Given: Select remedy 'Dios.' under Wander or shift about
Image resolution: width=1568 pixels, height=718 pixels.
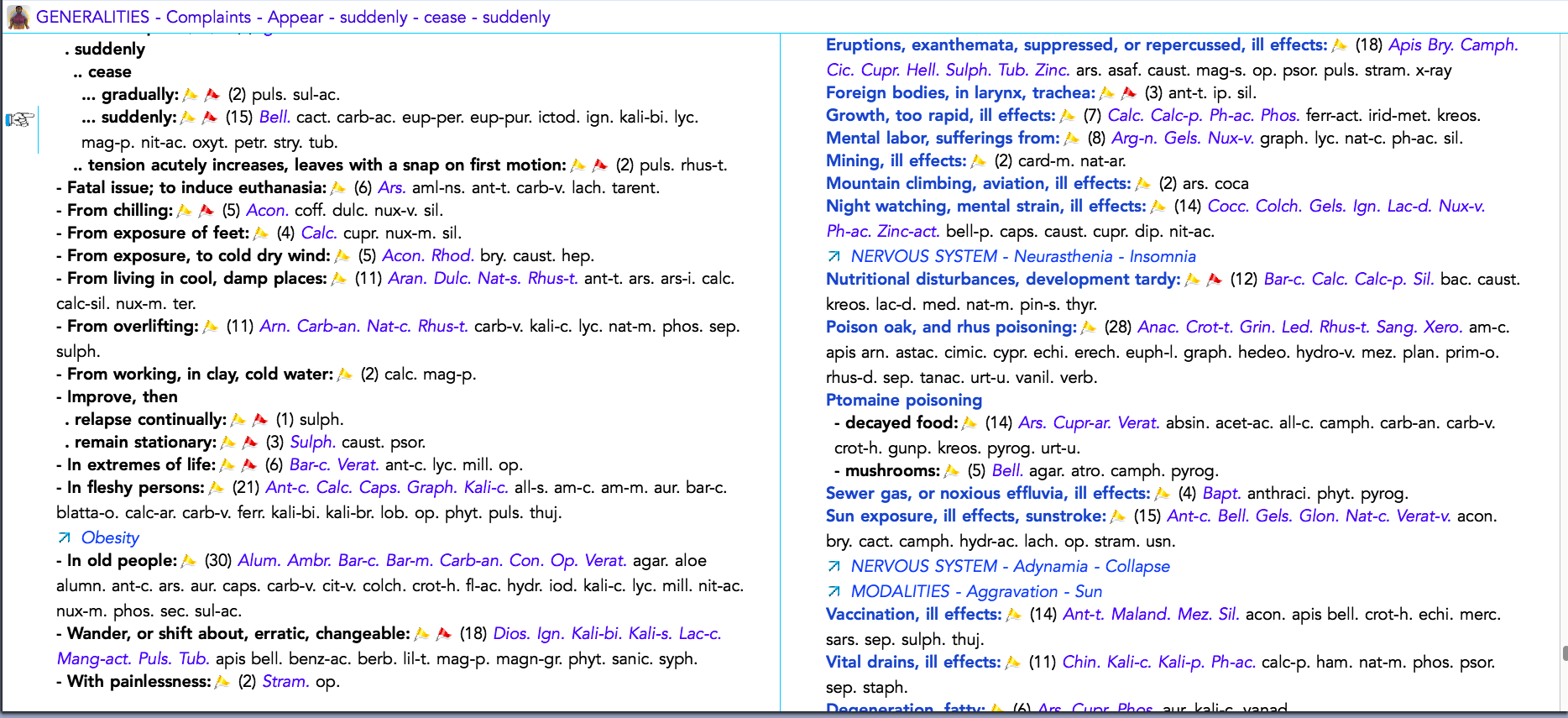Looking at the screenshot, I should [512, 633].
